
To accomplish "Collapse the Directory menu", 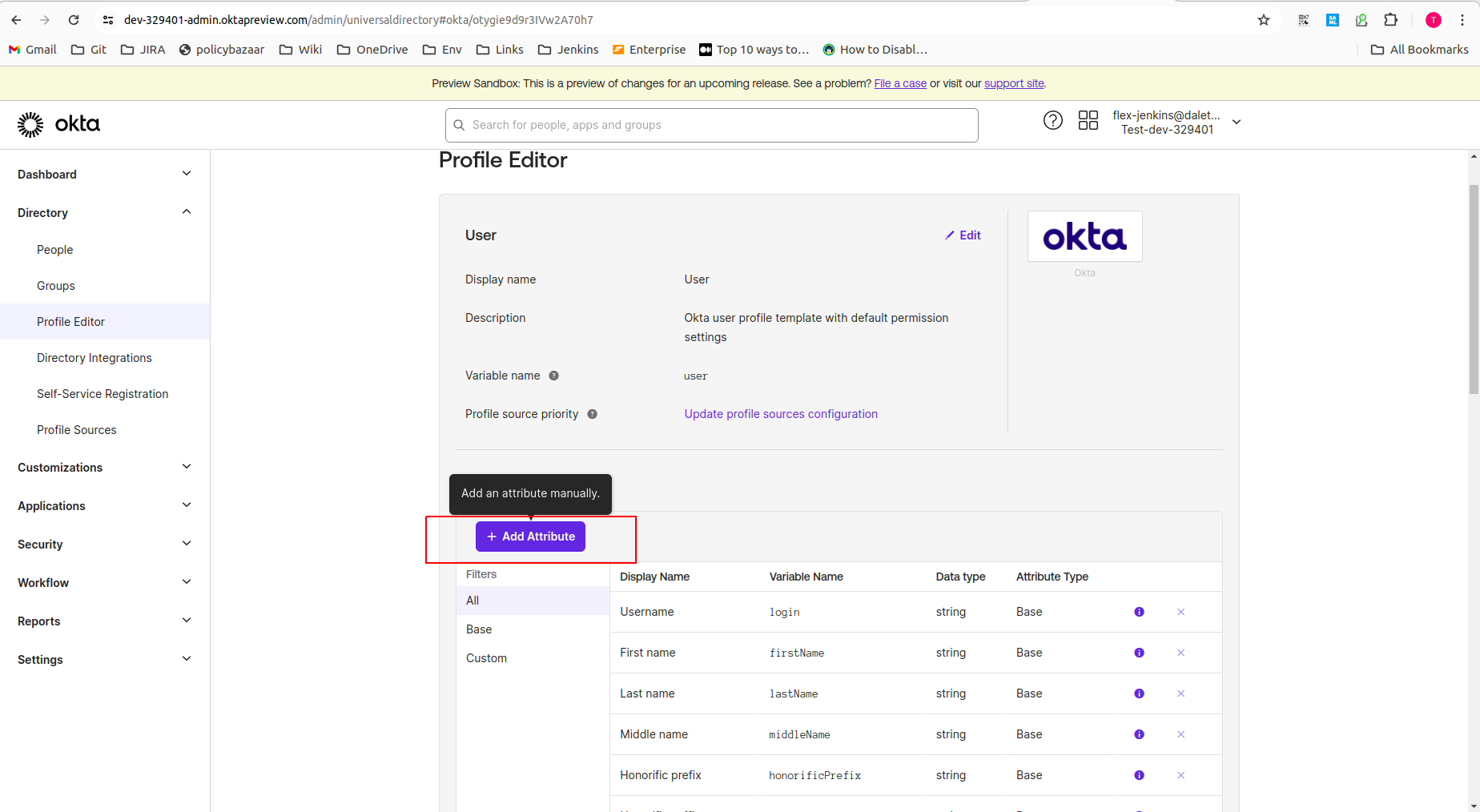I will (x=105, y=213).
